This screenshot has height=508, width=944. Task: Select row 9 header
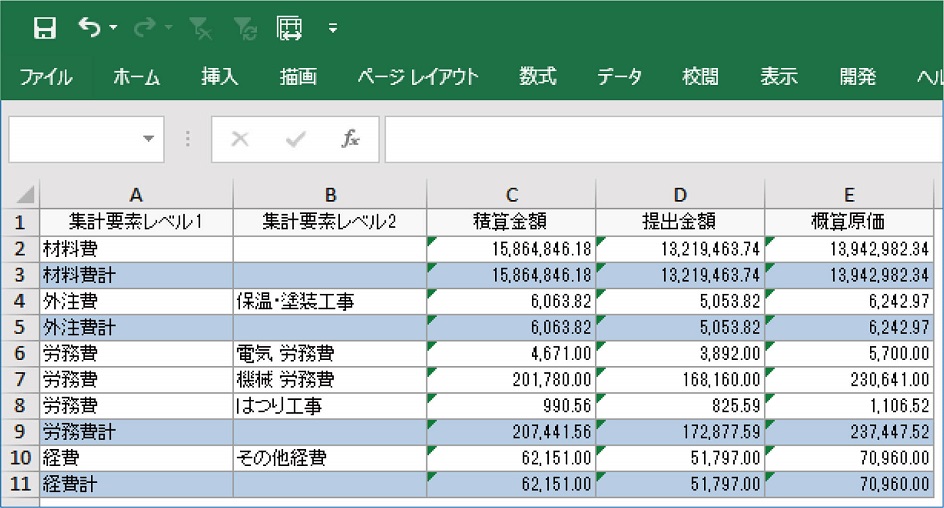(20, 432)
